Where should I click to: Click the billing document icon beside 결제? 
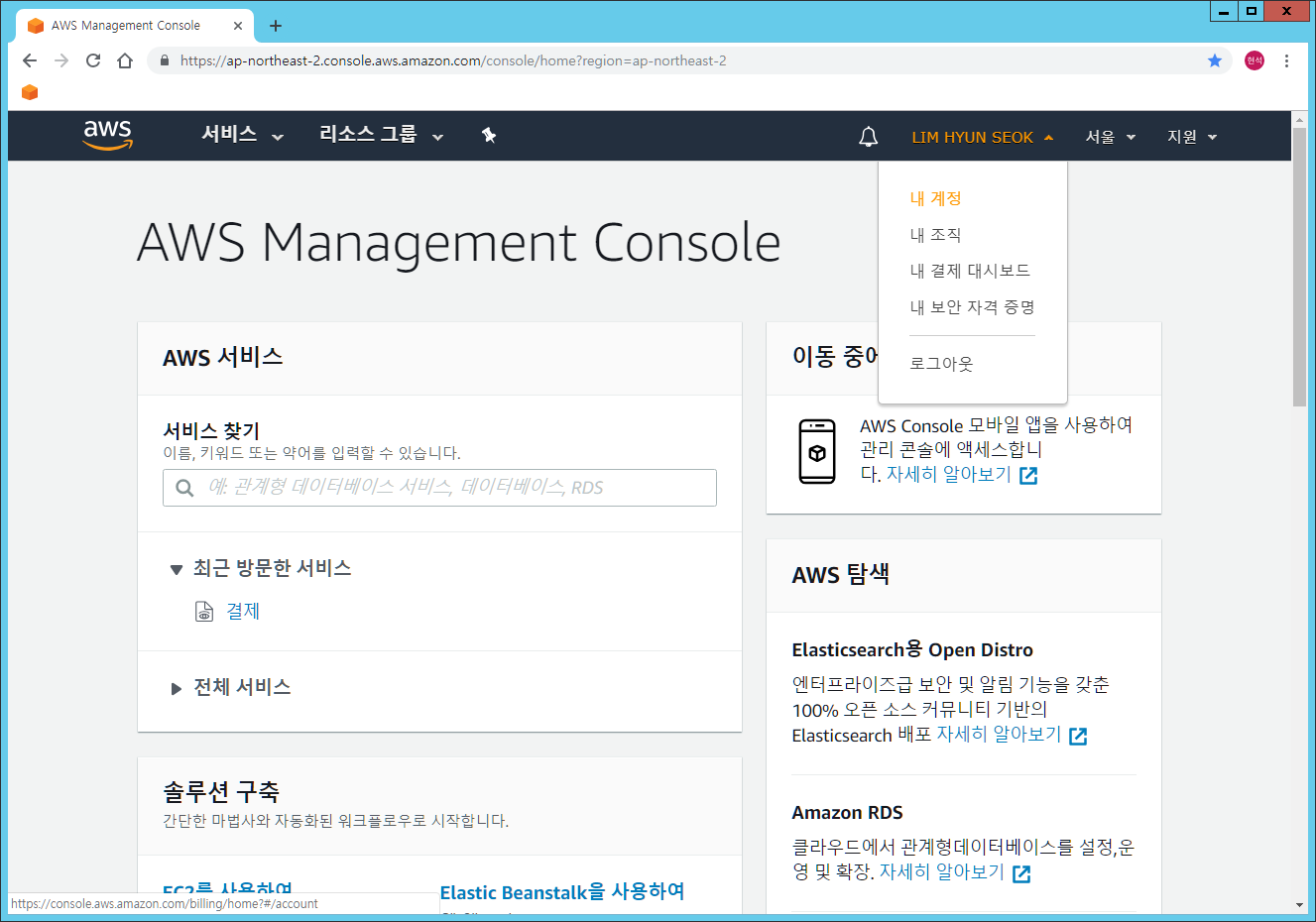[204, 611]
